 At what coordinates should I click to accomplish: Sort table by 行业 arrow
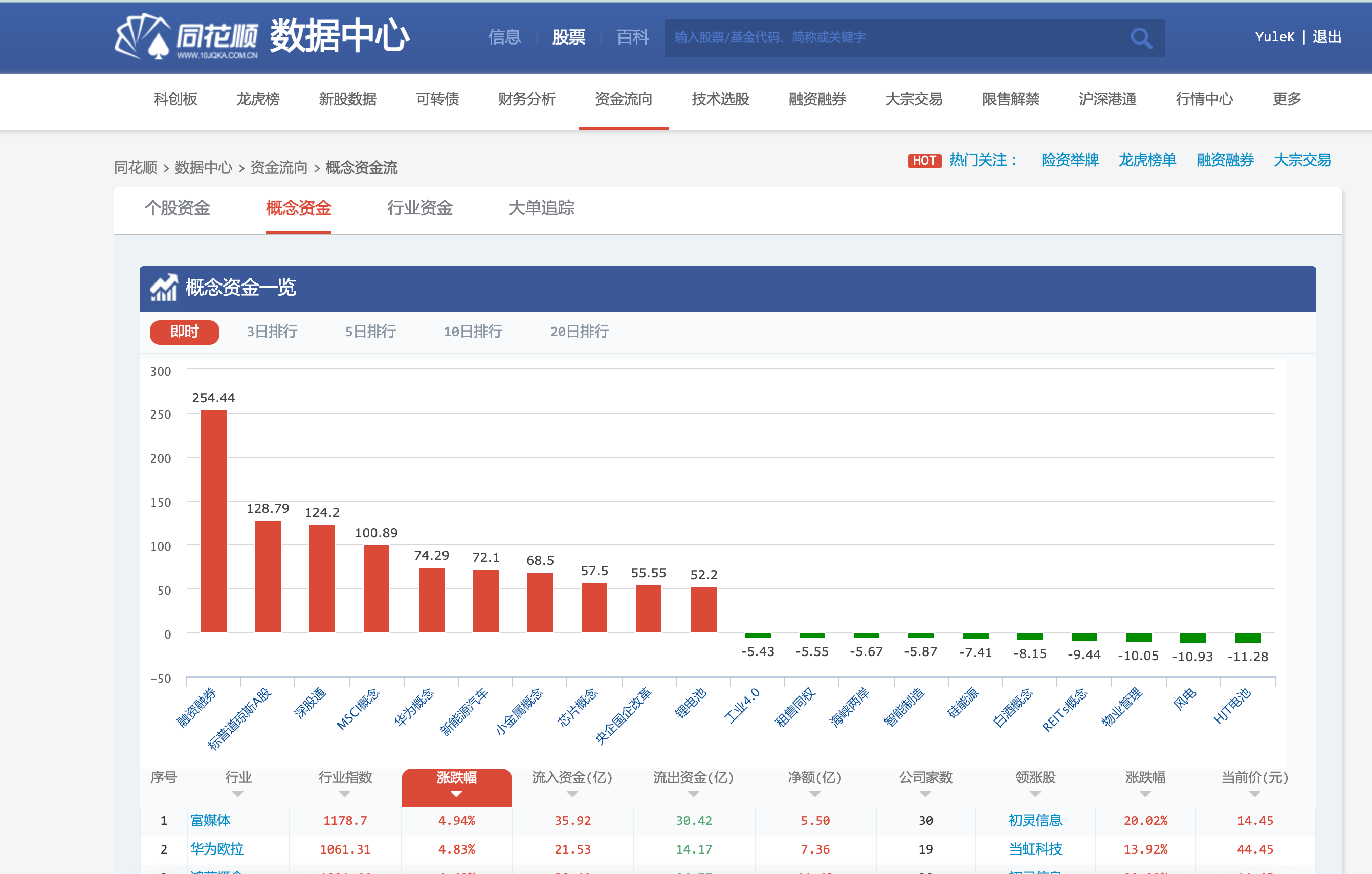[x=237, y=794]
